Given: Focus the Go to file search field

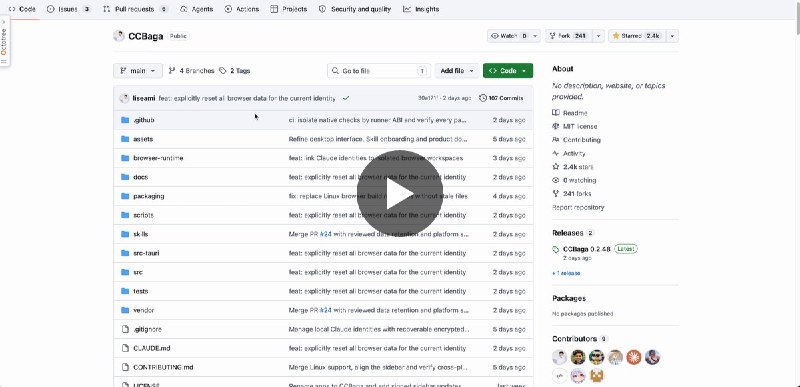Looking at the screenshot, I should [x=379, y=71].
